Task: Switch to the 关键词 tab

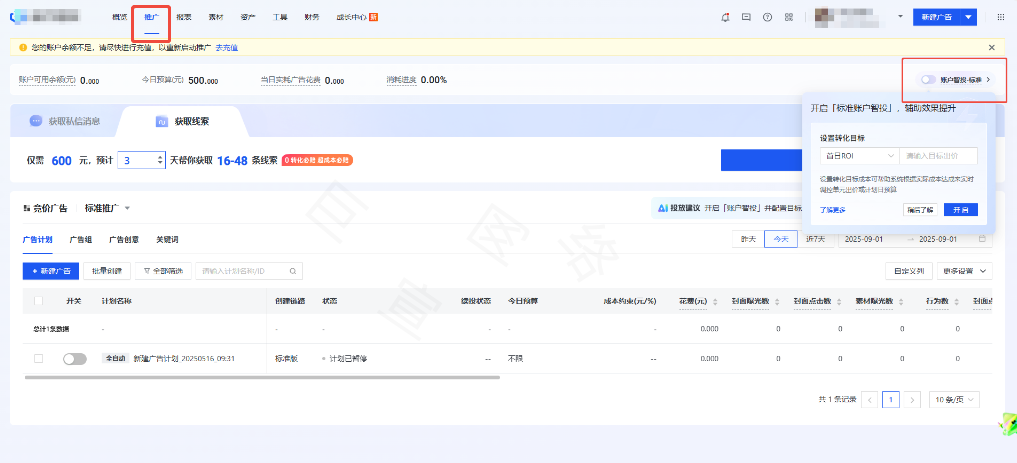Action: coord(167,240)
